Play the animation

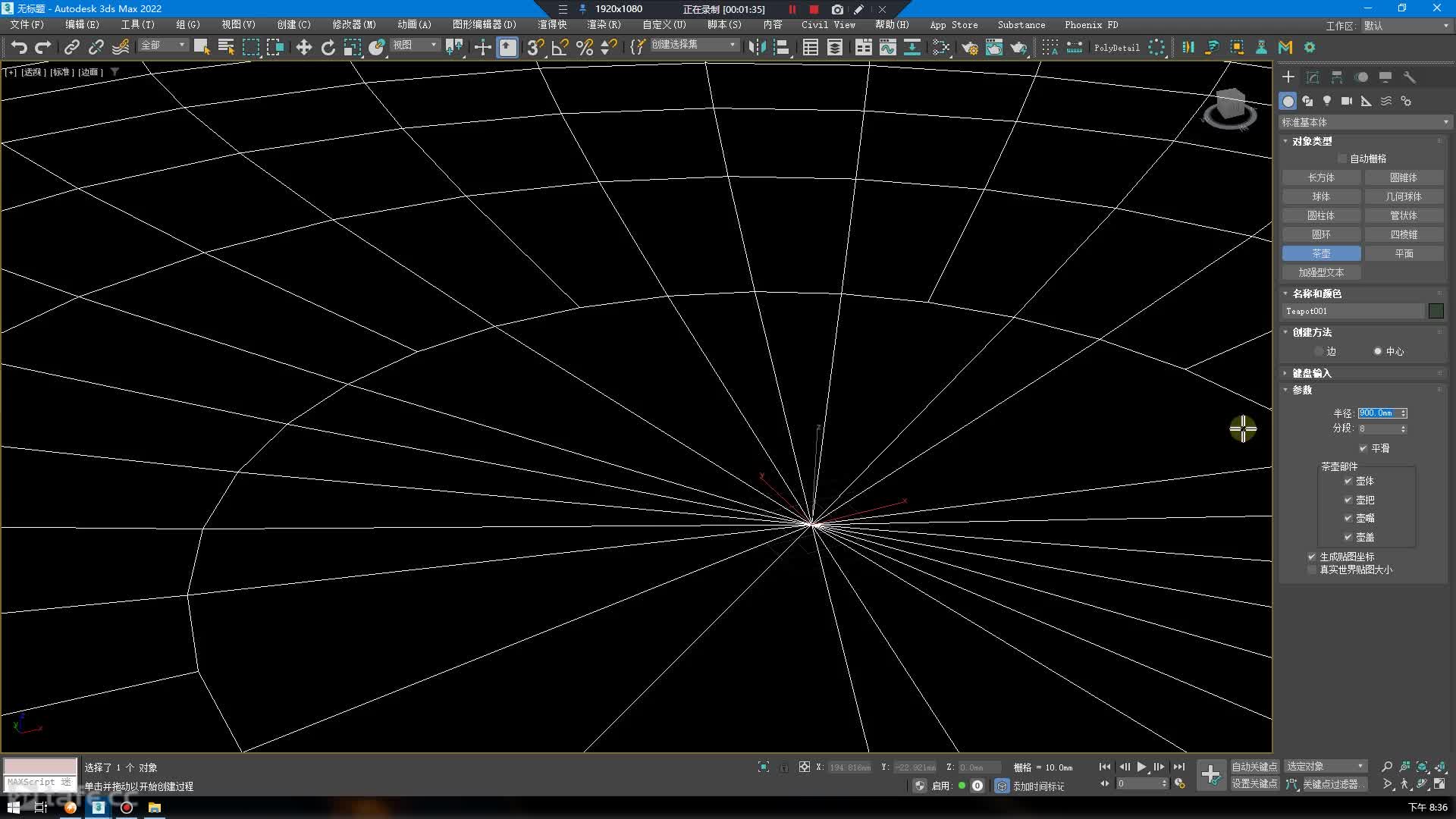click(x=1141, y=767)
